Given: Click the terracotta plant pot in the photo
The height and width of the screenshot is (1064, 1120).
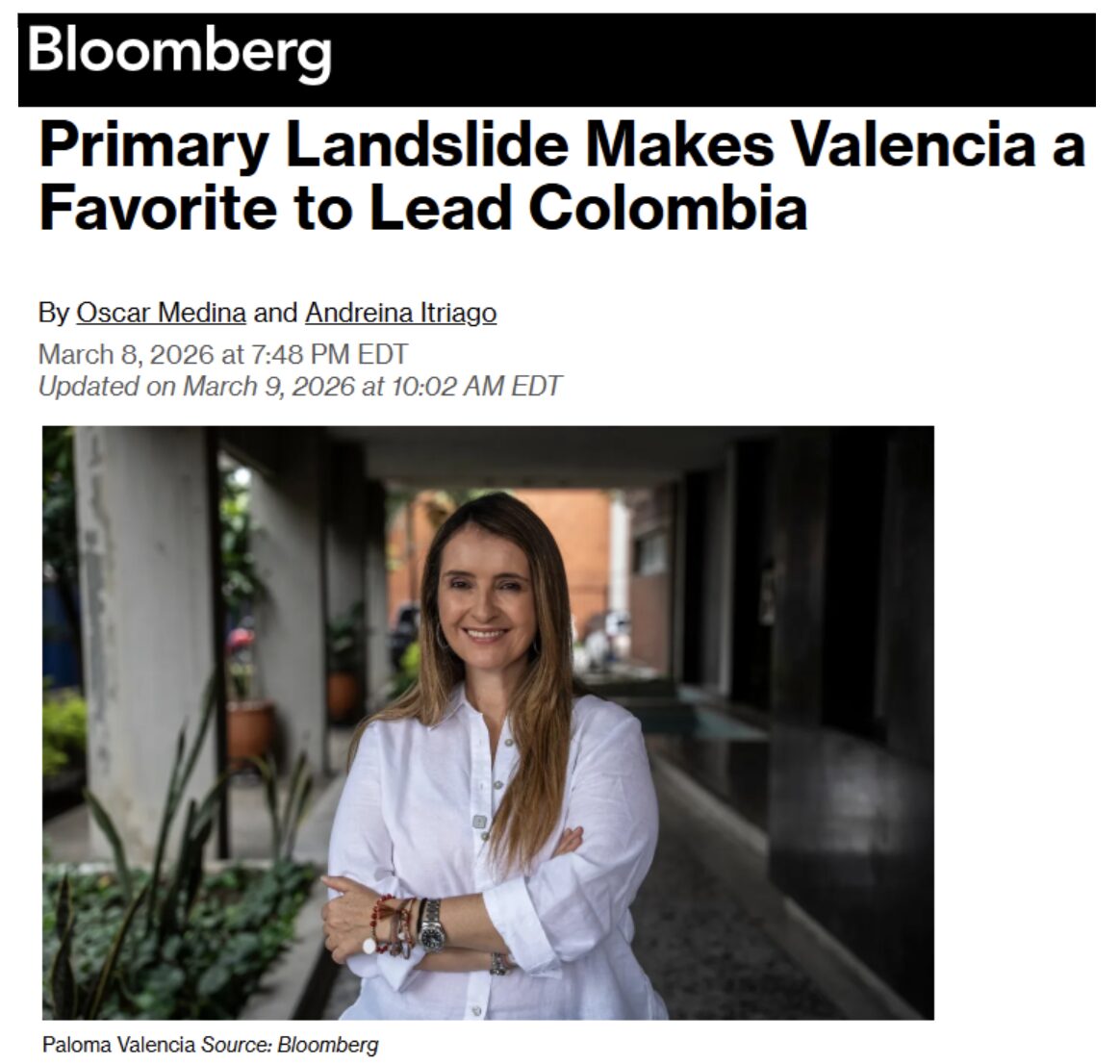Looking at the screenshot, I should click(249, 729).
